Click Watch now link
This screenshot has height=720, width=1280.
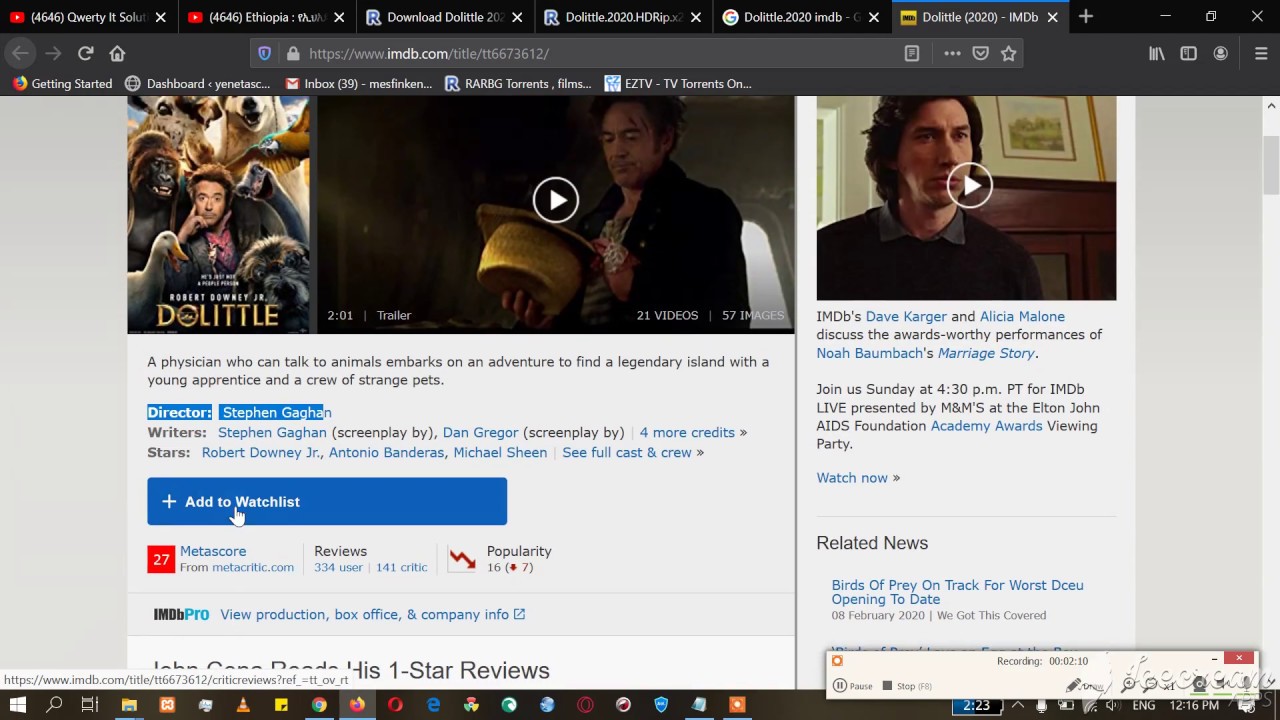tap(852, 478)
